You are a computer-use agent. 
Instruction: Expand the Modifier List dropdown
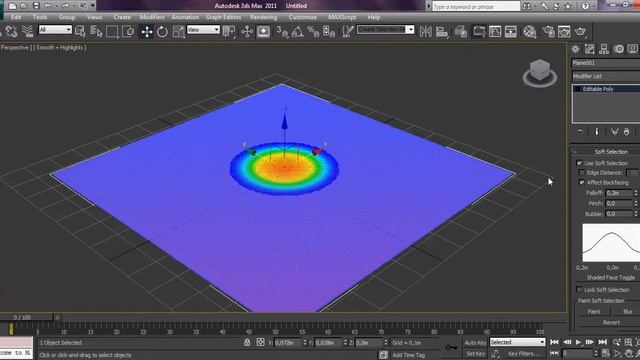click(606, 76)
